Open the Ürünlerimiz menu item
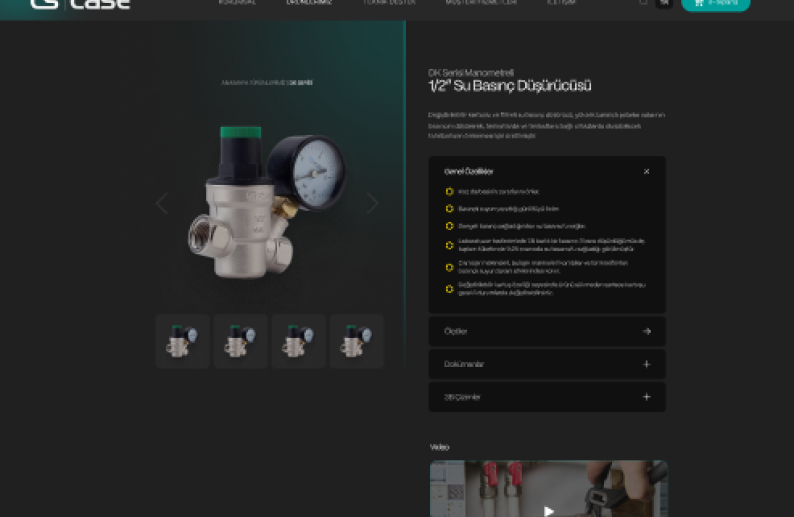The image size is (794, 517). point(308,3)
